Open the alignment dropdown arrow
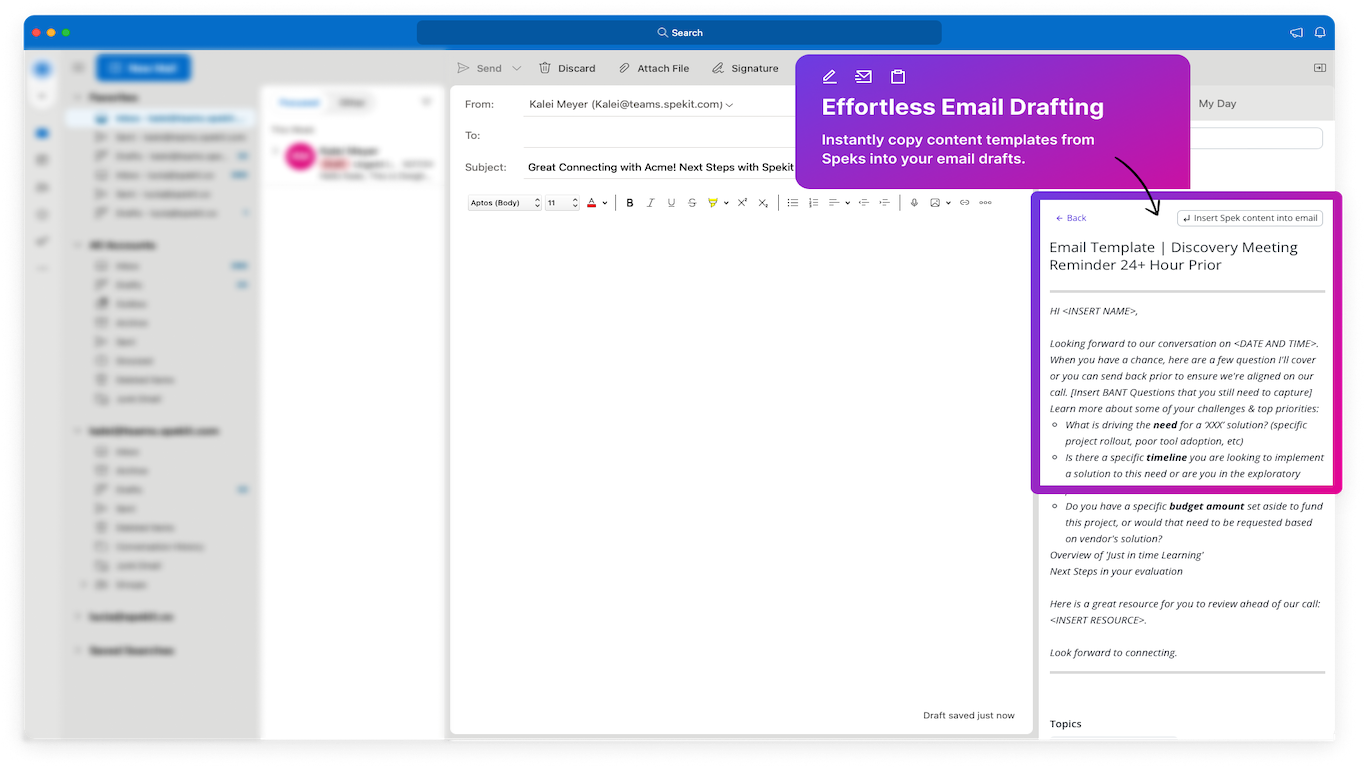 pyautogui.click(x=847, y=203)
